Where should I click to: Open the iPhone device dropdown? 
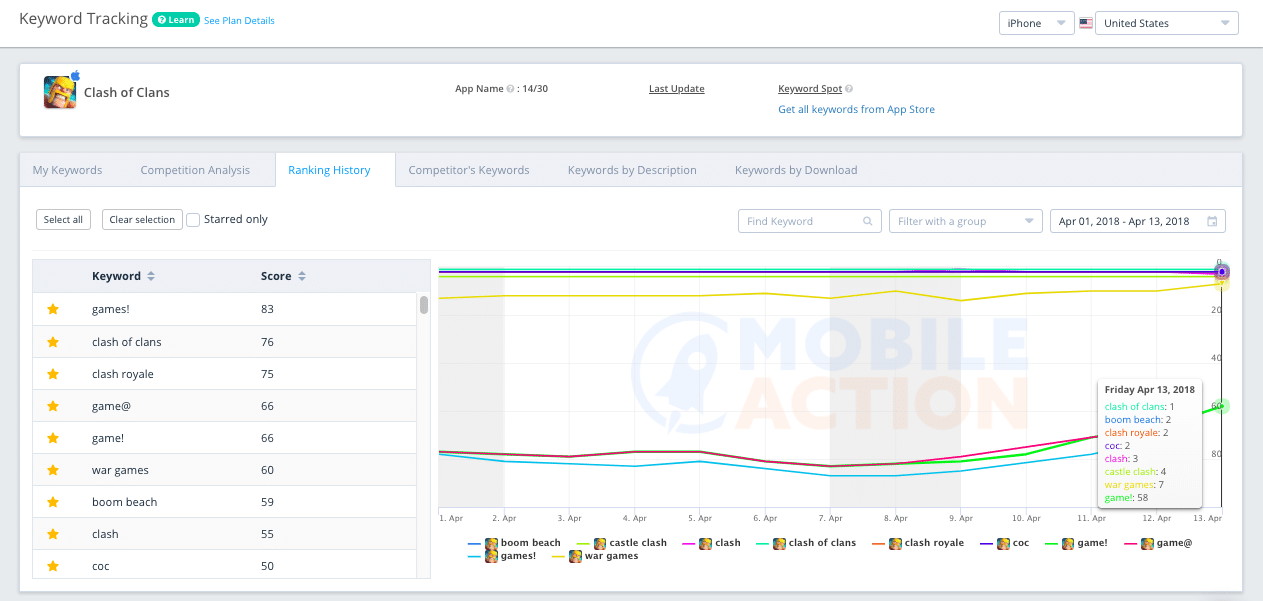coord(1036,23)
